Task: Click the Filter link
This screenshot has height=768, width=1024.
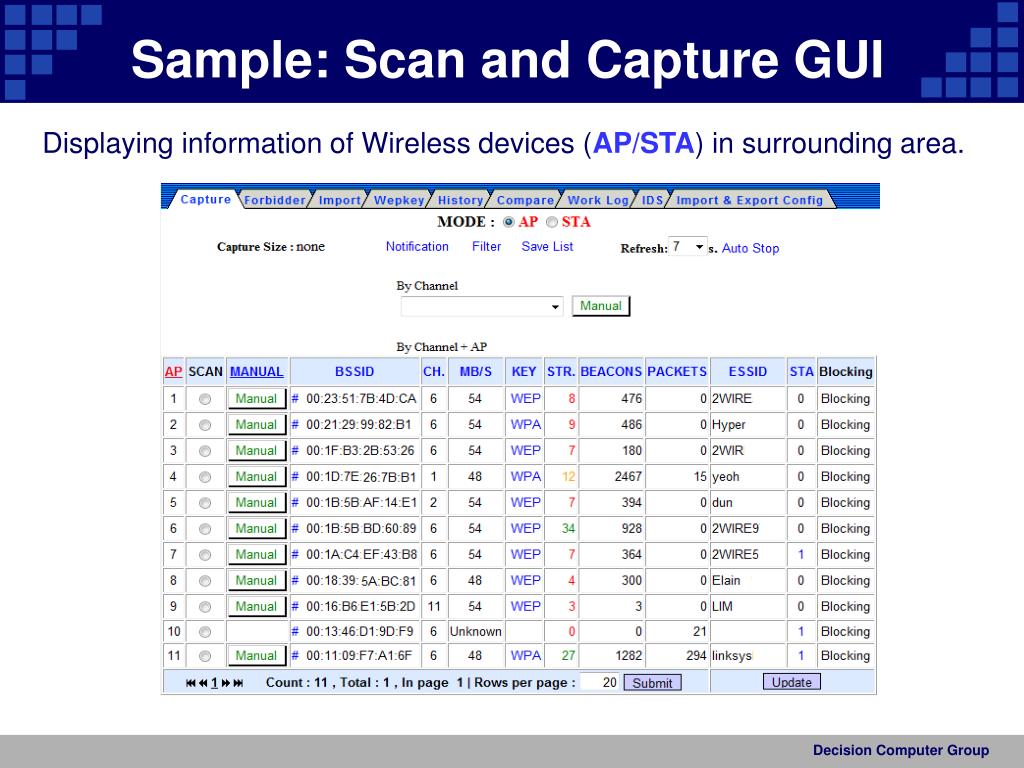Action: [487, 246]
